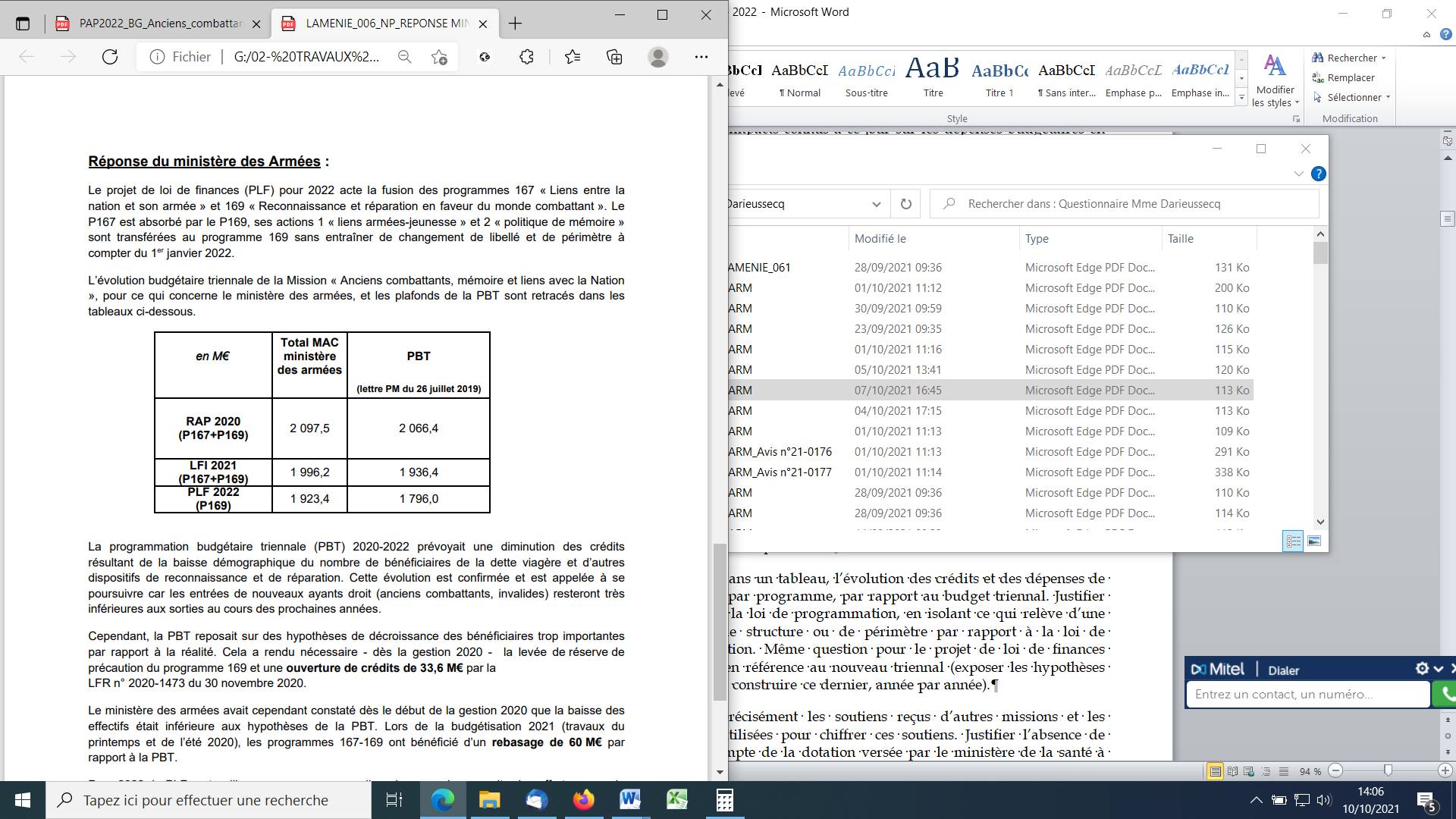Enable Word print layout view button
The width and height of the screenshot is (1456, 819).
1215,771
